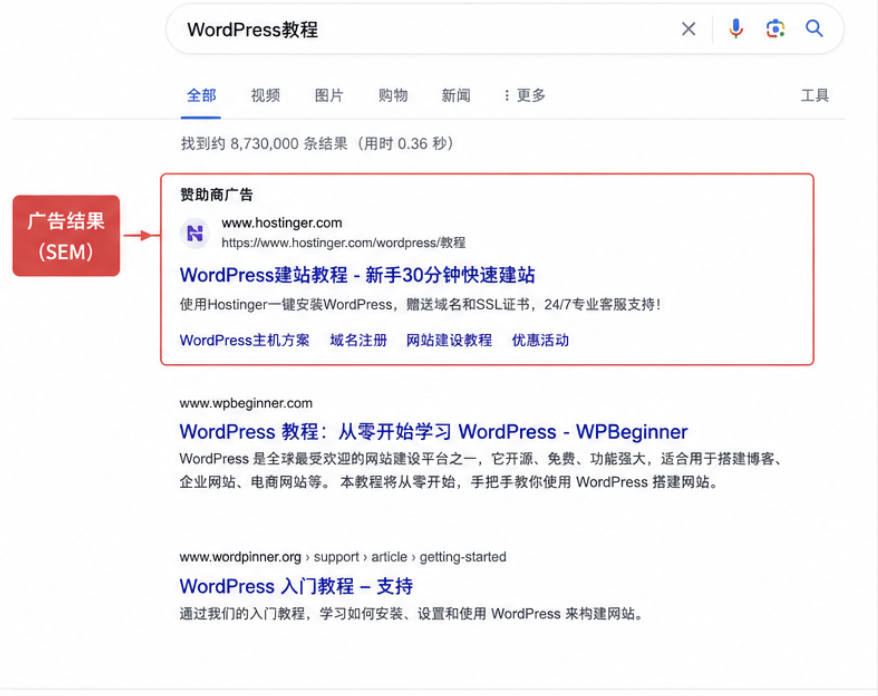Screen dimensions: 878x696
Task: Open the WordPress 入门教程 – 支持 result
Action: (x=296, y=586)
